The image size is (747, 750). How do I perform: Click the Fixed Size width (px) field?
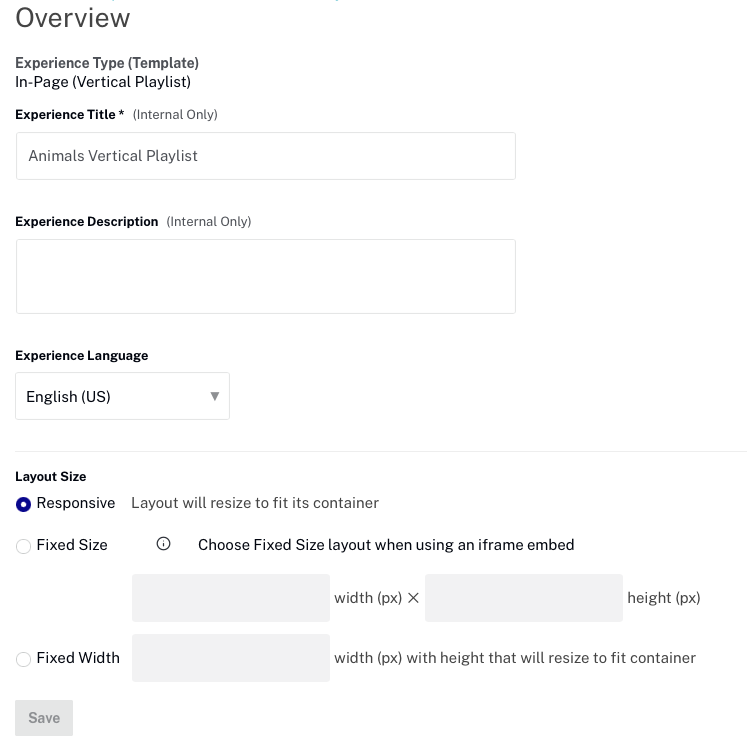point(231,598)
